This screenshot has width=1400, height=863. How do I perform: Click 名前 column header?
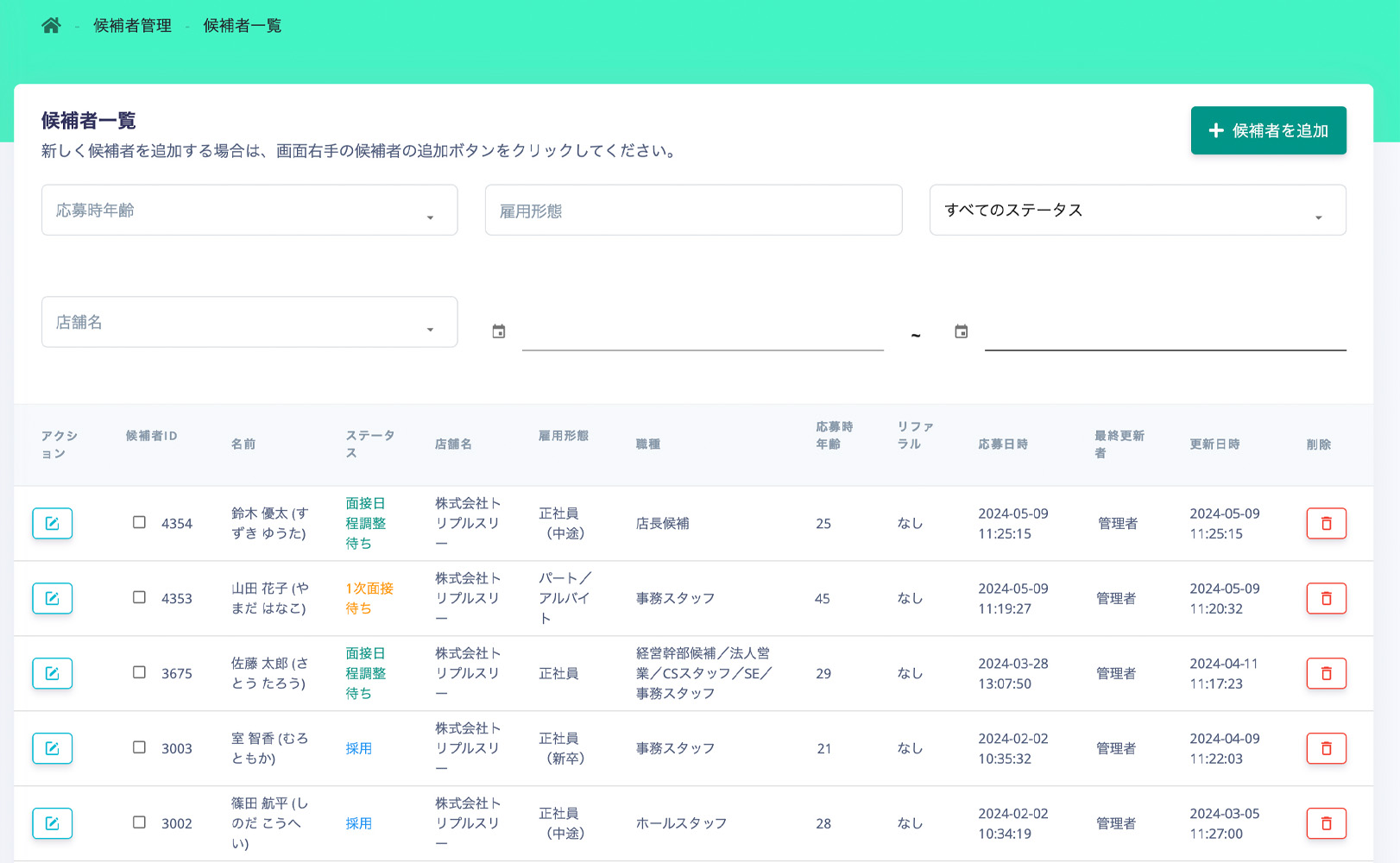coord(243,444)
